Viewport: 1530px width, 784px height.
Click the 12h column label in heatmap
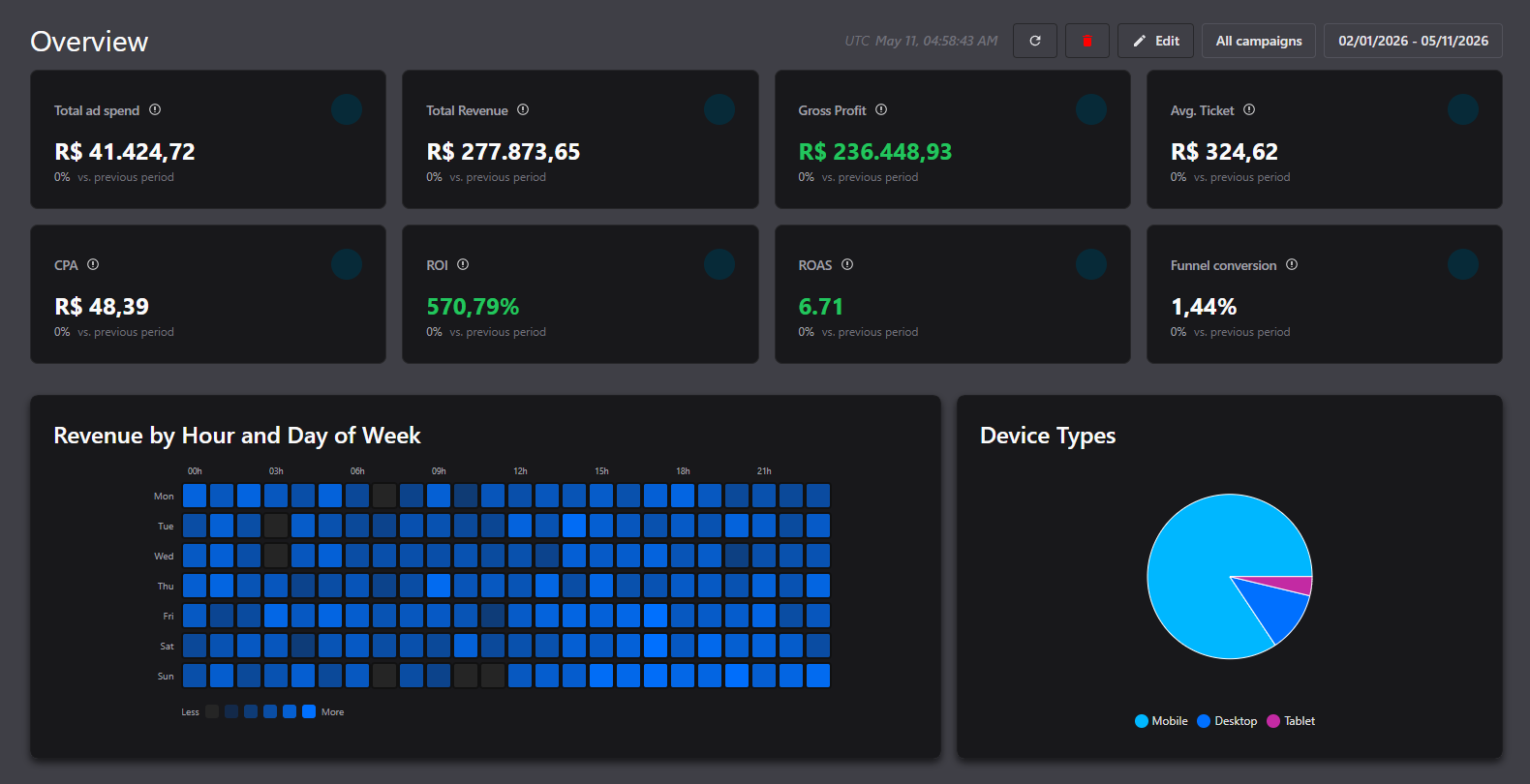point(520,471)
